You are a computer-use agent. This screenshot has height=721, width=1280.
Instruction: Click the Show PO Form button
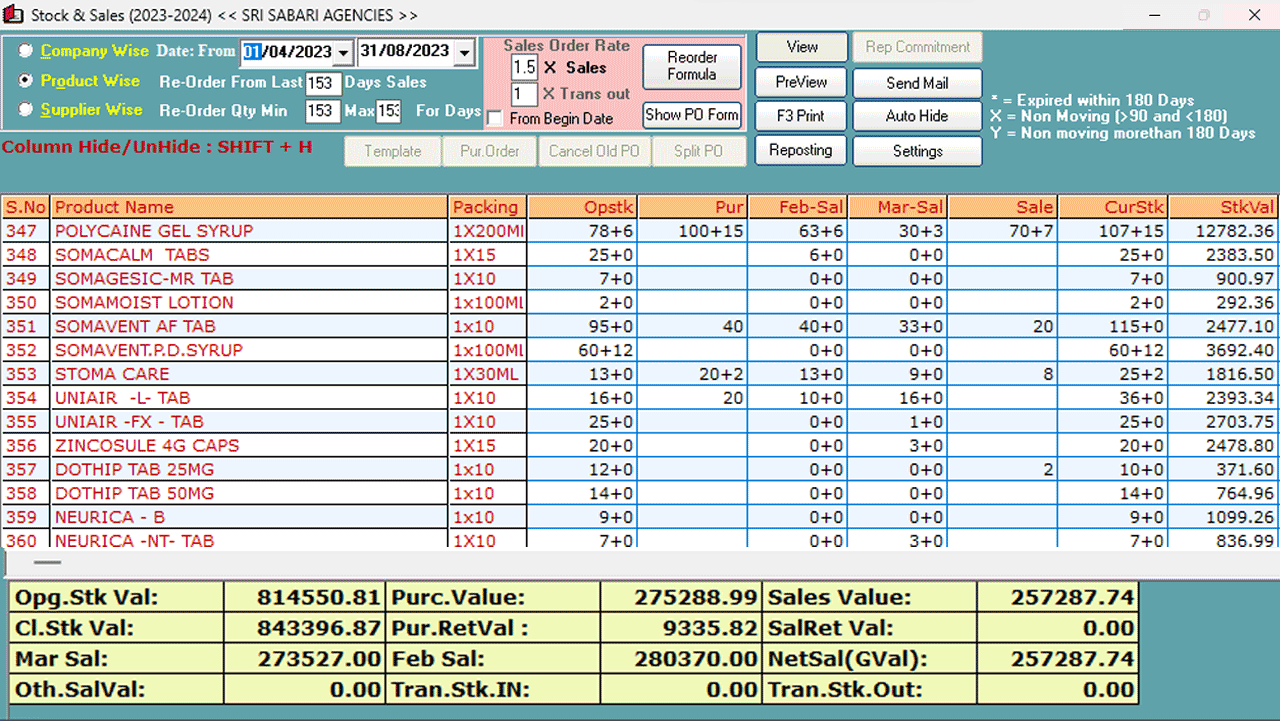tap(692, 115)
